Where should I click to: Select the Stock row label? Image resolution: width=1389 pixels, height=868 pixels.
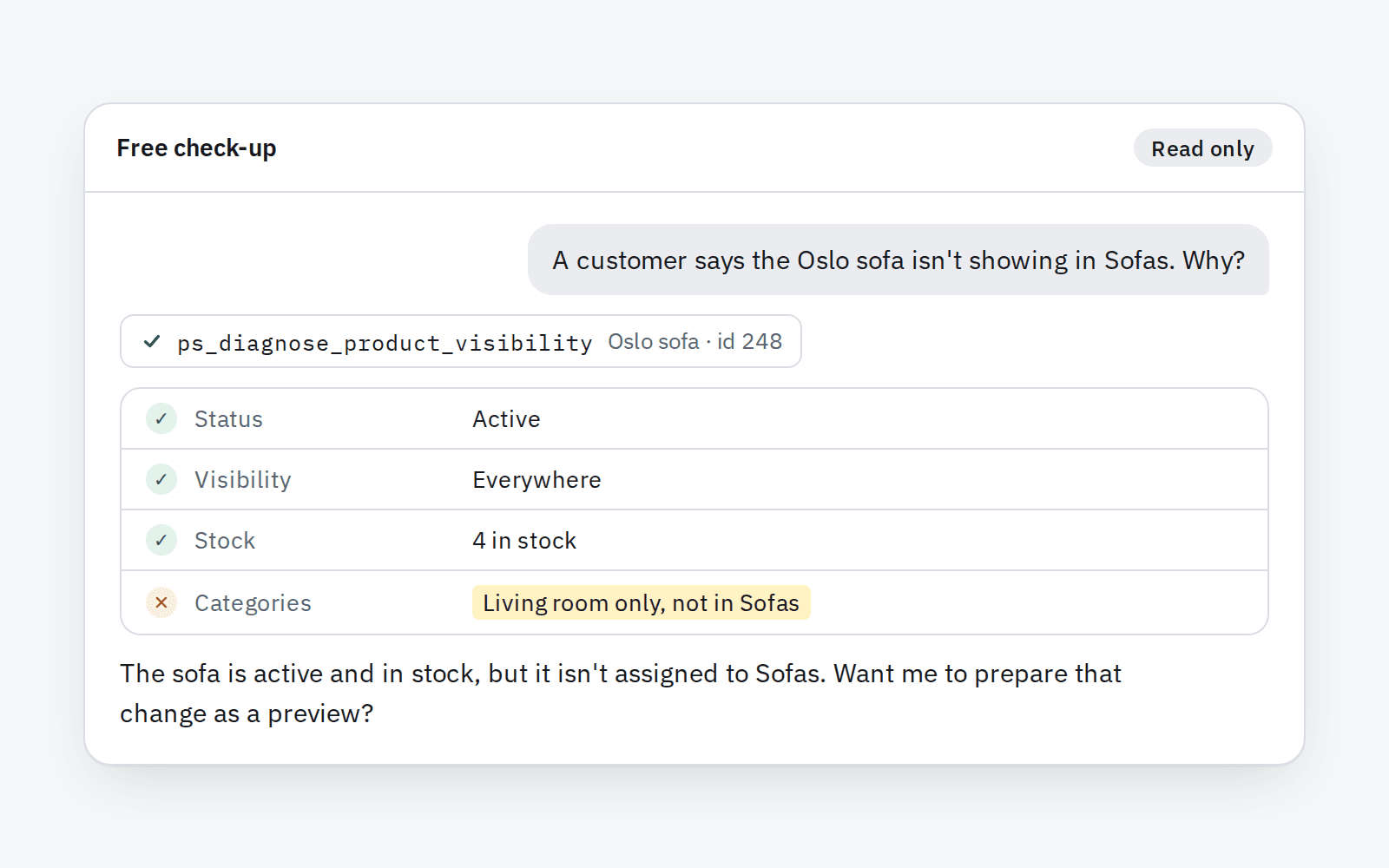[x=225, y=541]
